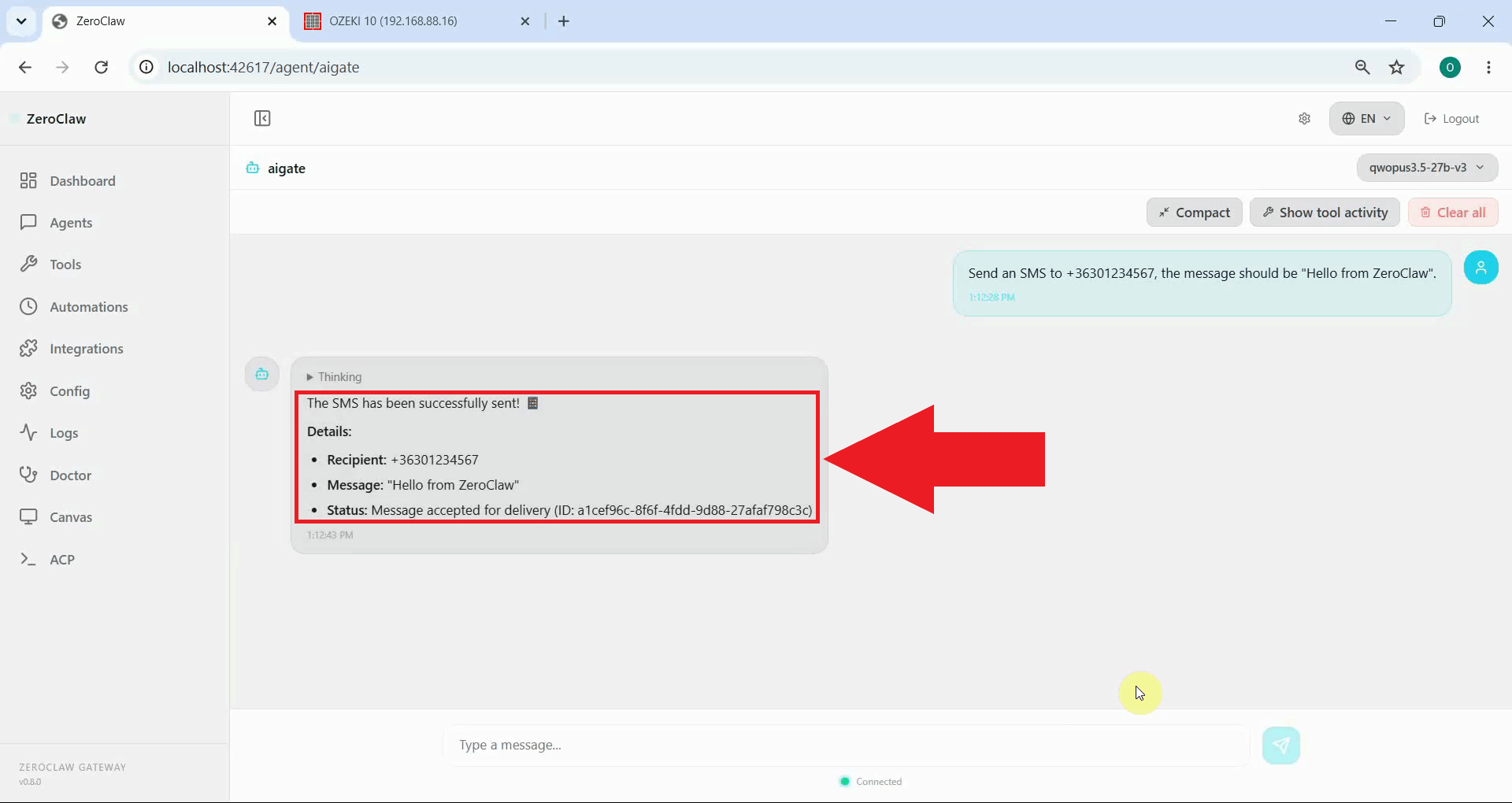Expand the Thinking section
The width and height of the screenshot is (1512, 803).
click(x=334, y=377)
